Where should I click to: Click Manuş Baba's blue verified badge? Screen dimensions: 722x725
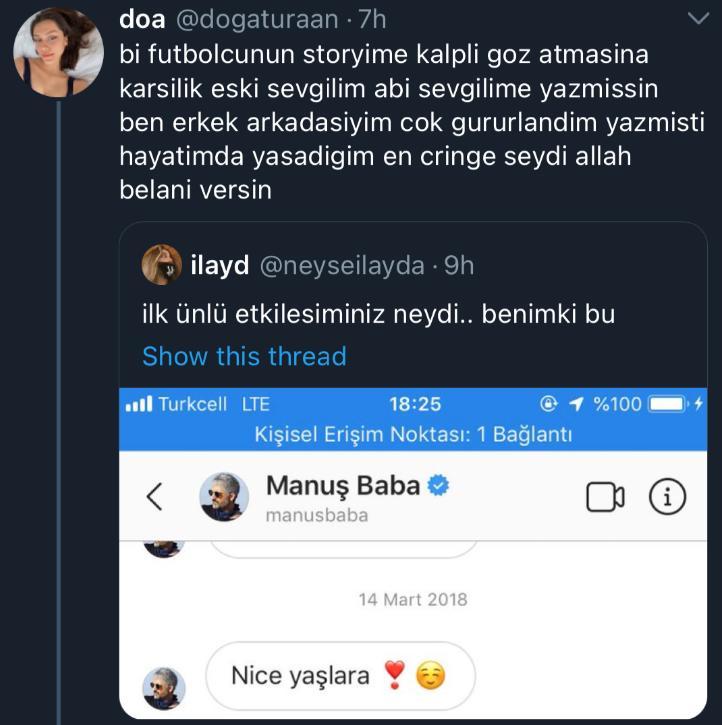[438, 486]
